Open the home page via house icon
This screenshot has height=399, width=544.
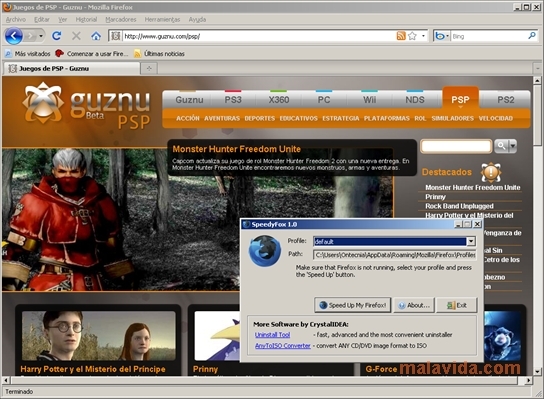click(x=96, y=36)
